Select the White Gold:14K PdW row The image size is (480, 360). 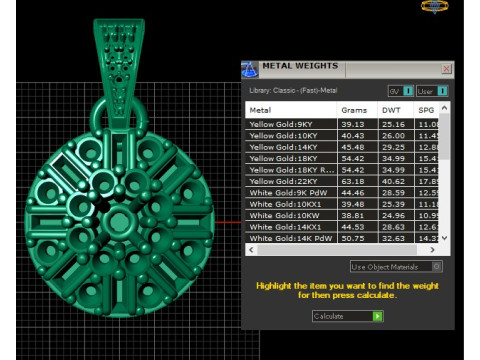tap(342, 238)
